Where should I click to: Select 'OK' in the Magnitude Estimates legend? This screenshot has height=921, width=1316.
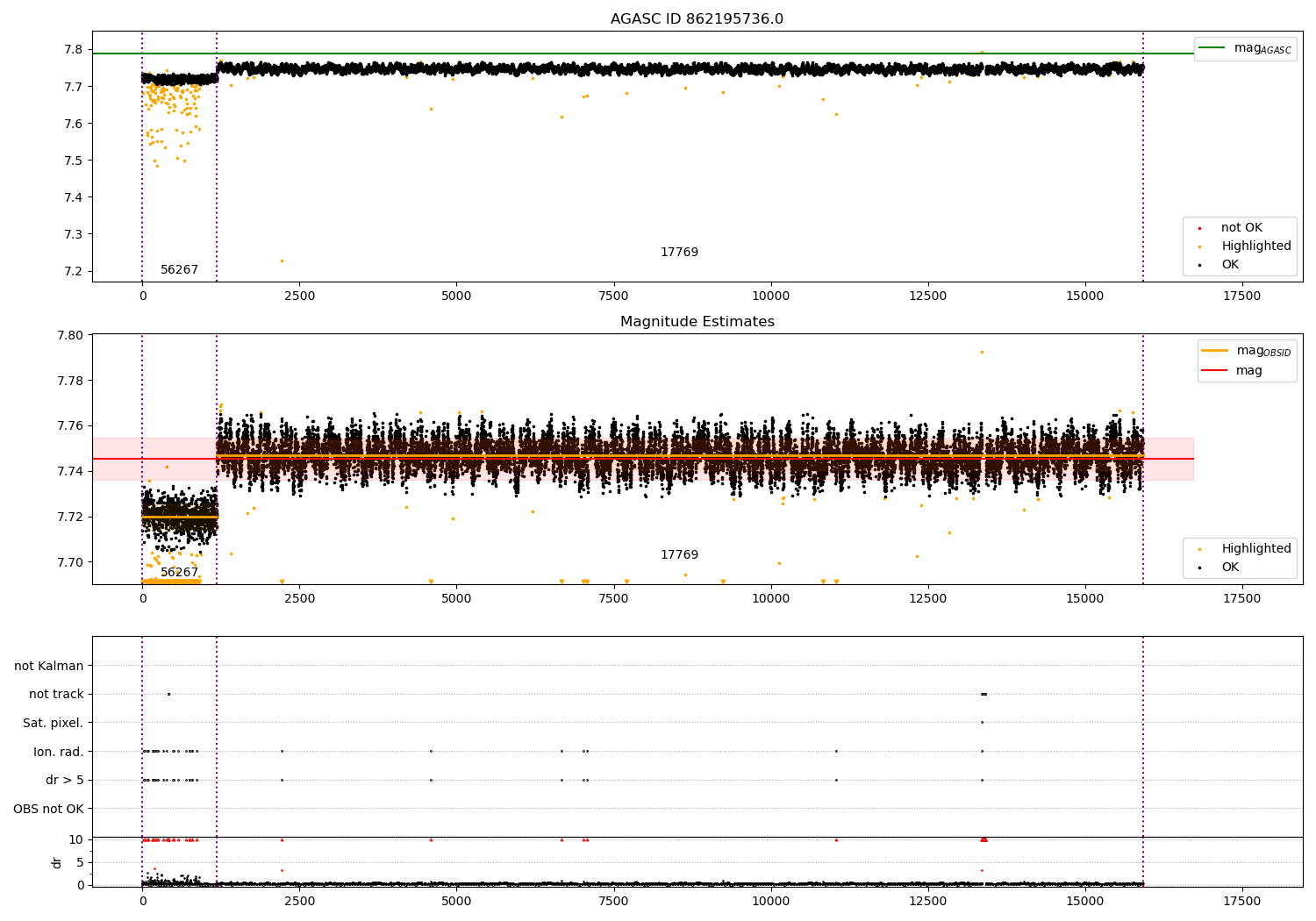(x=1230, y=568)
